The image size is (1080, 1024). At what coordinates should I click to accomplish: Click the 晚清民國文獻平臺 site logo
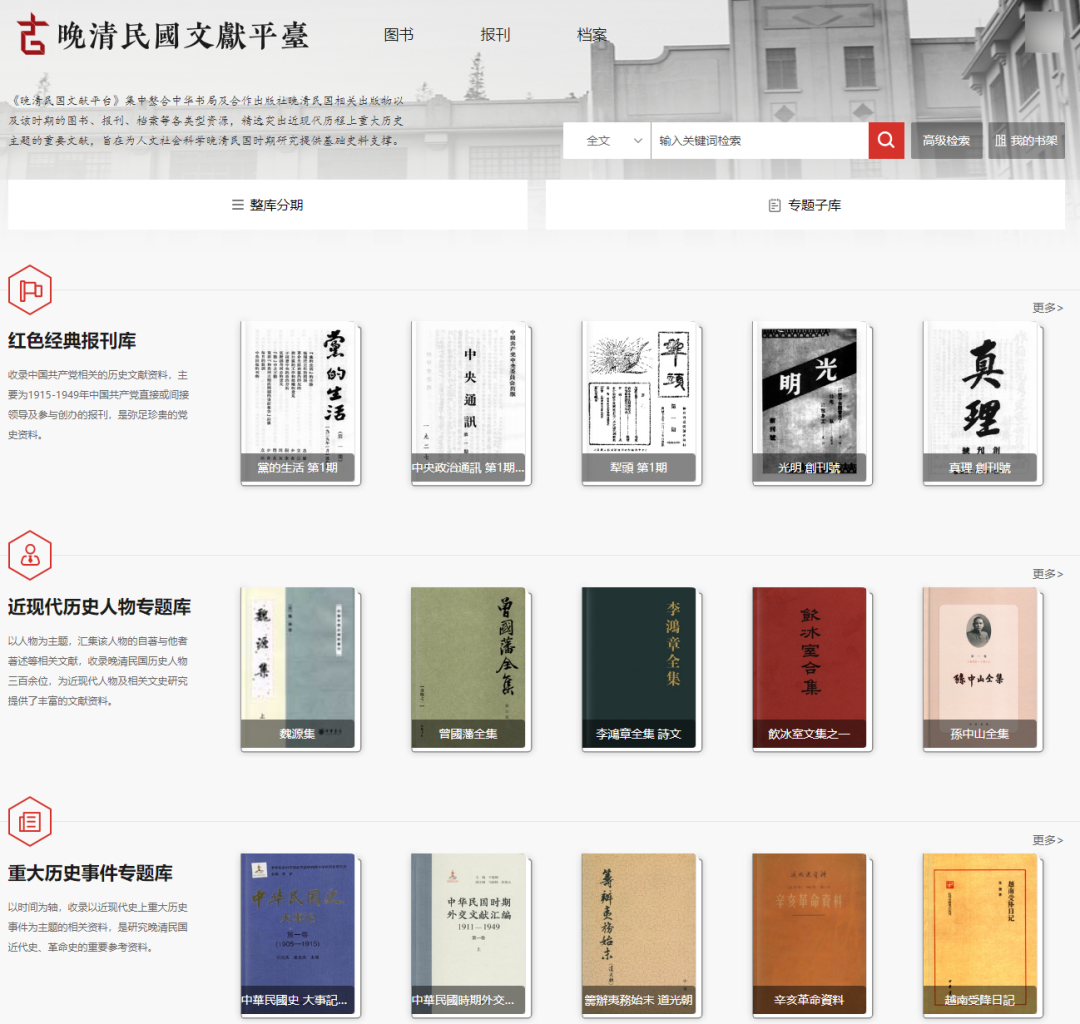point(164,35)
